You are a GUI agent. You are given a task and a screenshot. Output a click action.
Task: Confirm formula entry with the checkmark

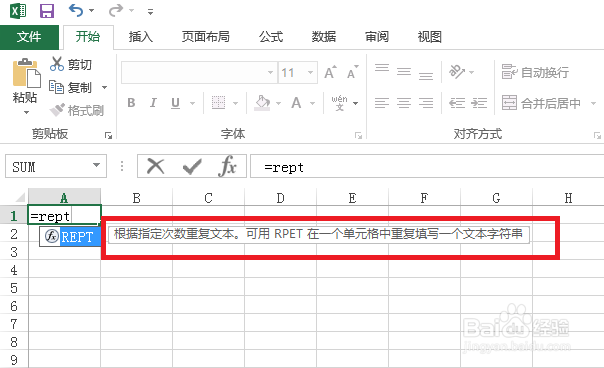[191, 166]
